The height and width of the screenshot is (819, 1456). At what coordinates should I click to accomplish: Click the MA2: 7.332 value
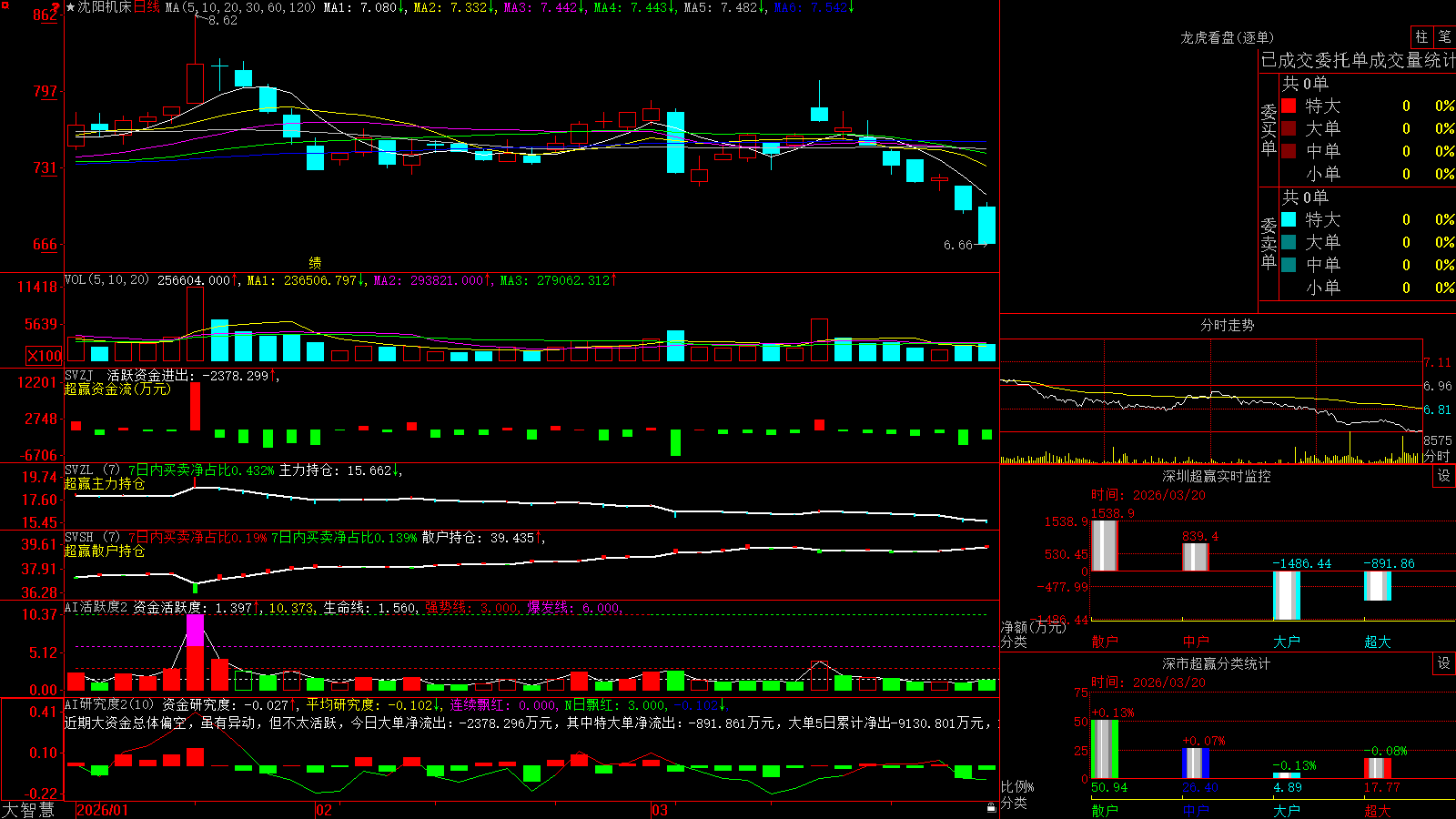[450, 7]
